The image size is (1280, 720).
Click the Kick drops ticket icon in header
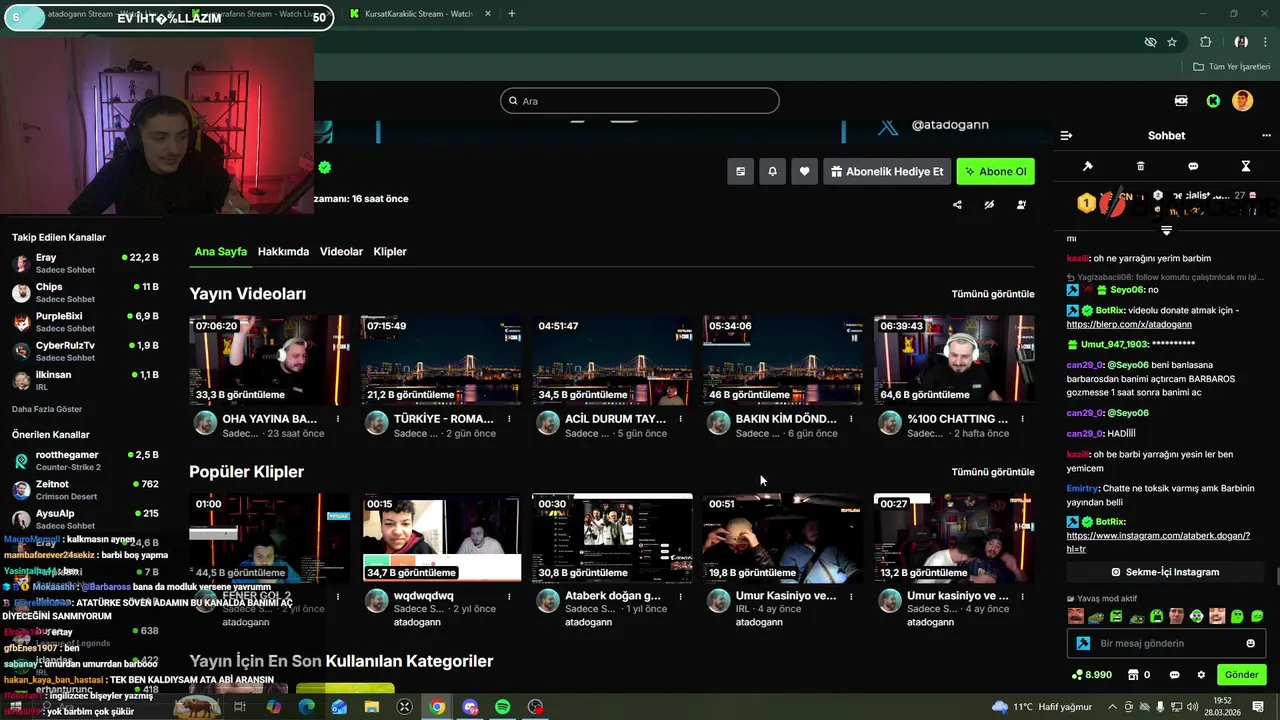click(1181, 101)
